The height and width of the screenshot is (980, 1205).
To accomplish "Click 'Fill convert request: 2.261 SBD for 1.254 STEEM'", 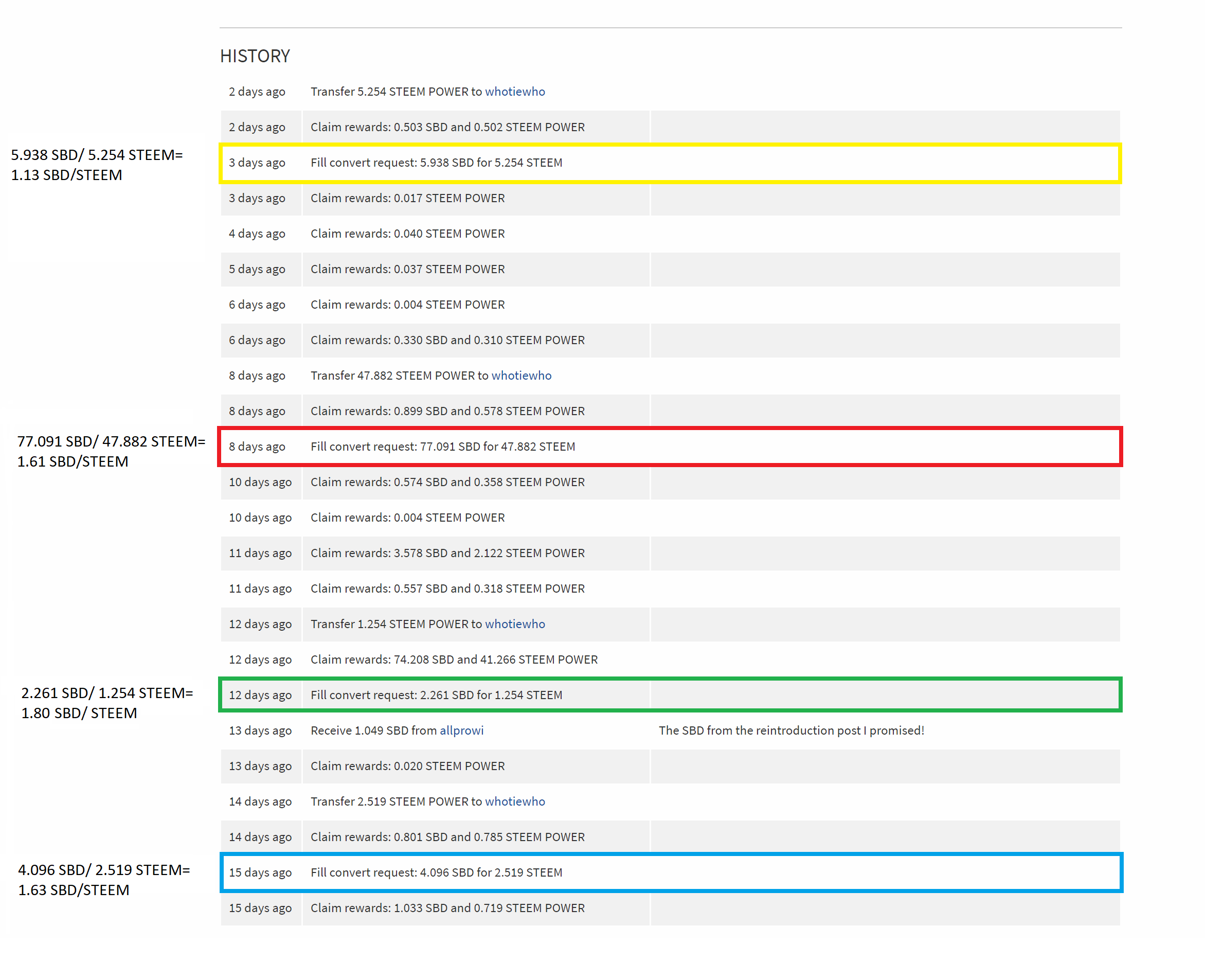I will [436, 695].
